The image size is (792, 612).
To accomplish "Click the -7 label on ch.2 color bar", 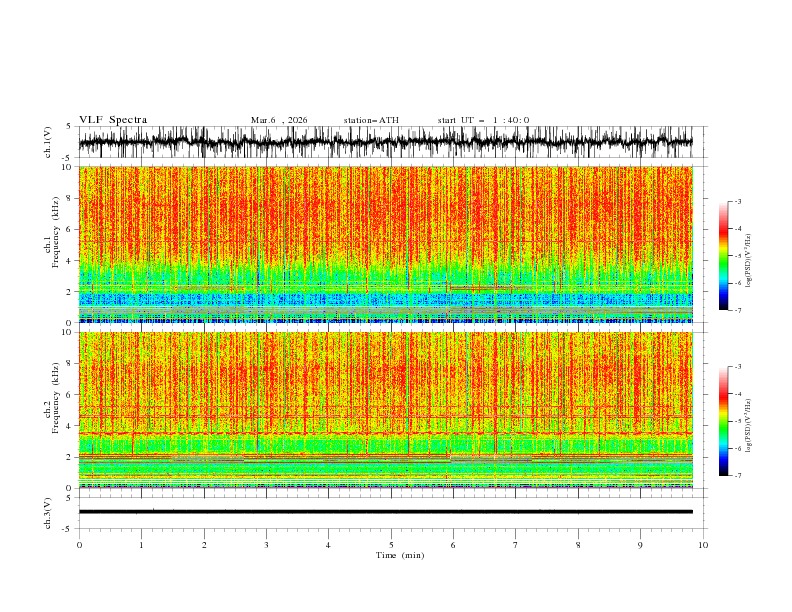I will tap(738, 475).
